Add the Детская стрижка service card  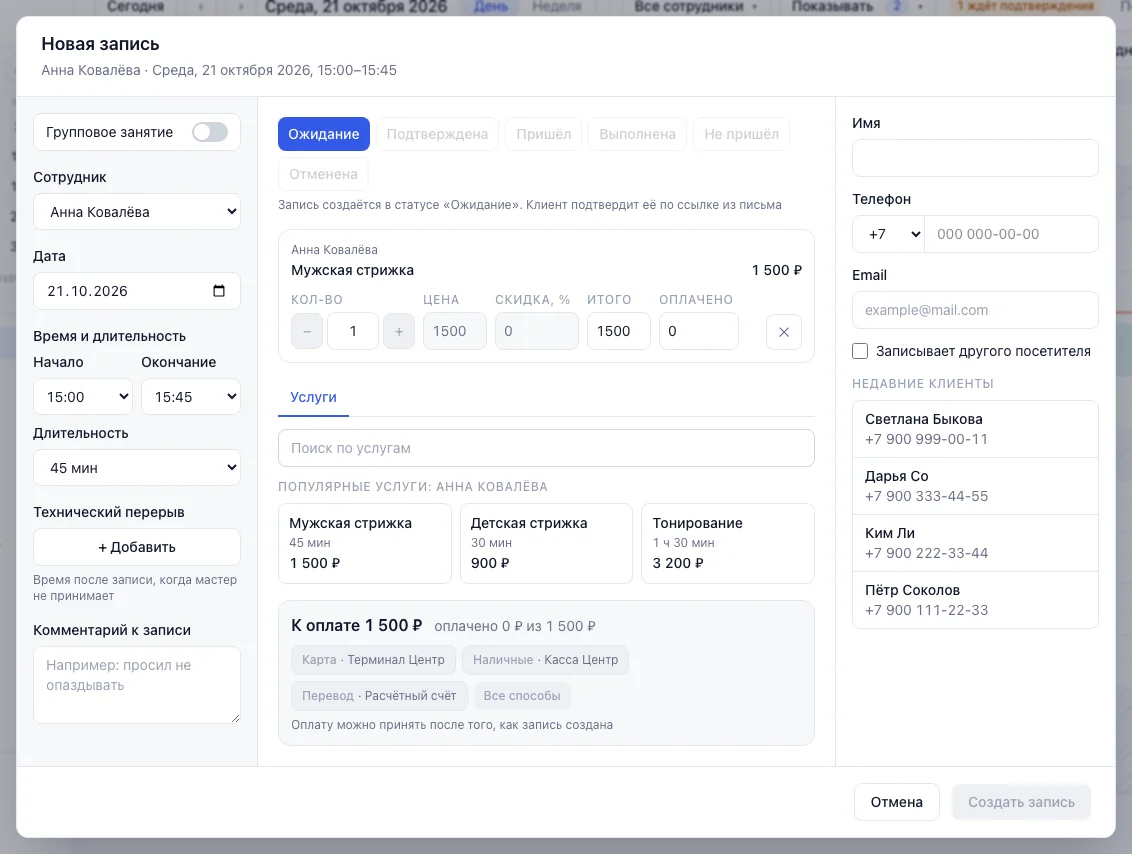click(547, 543)
